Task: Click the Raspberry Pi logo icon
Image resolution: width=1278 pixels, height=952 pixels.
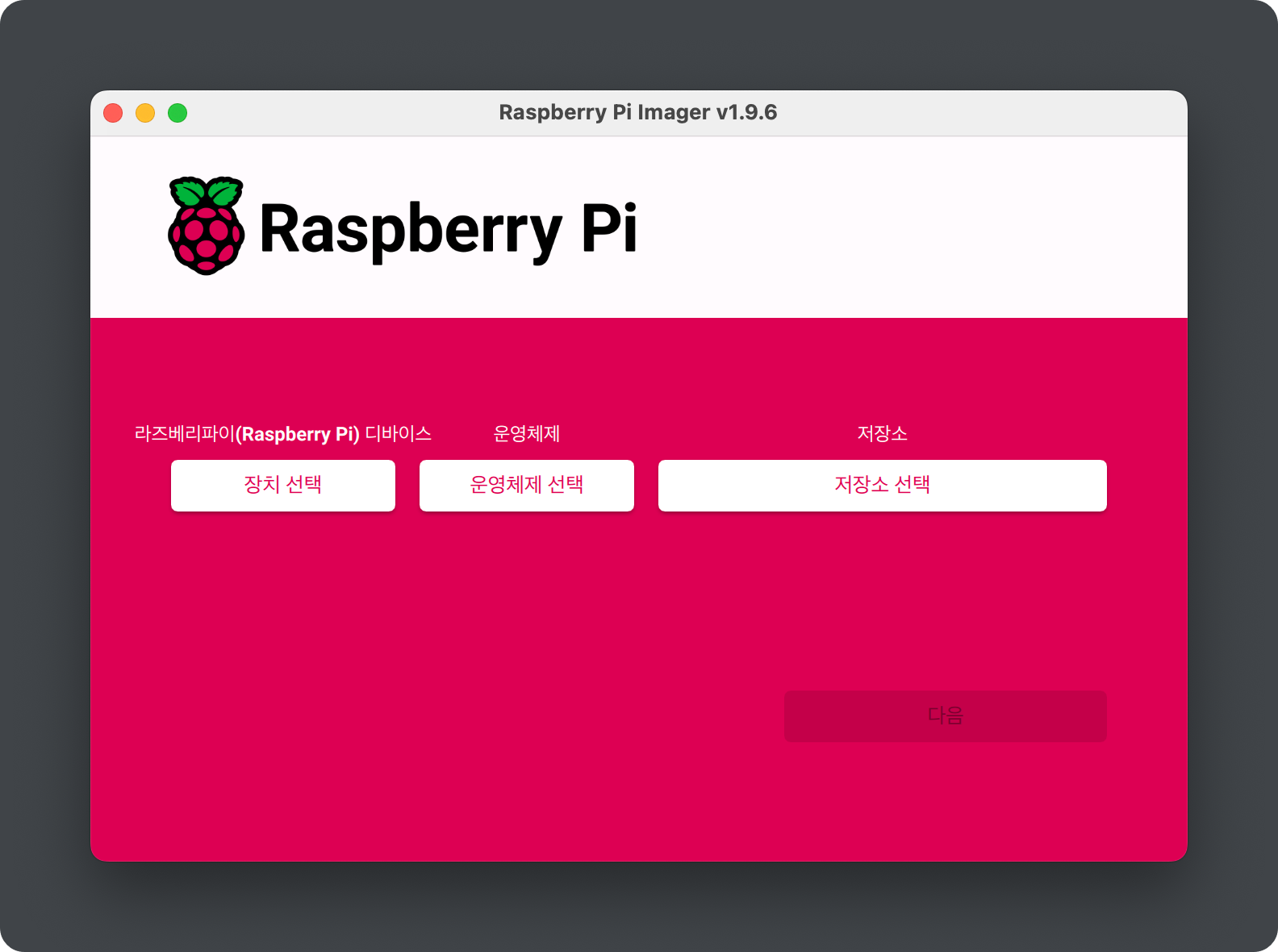Action: pyautogui.click(x=206, y=226)
